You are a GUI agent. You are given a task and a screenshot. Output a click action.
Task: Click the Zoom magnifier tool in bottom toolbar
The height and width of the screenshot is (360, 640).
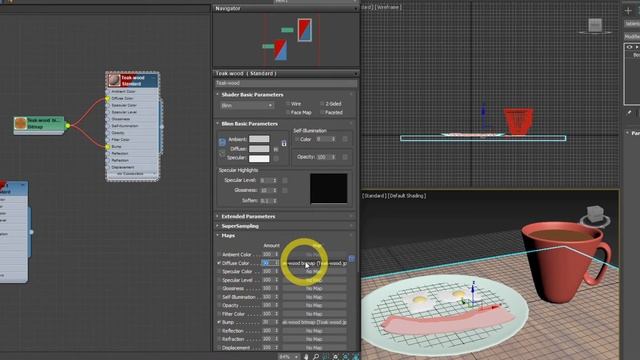click(316, 357)
